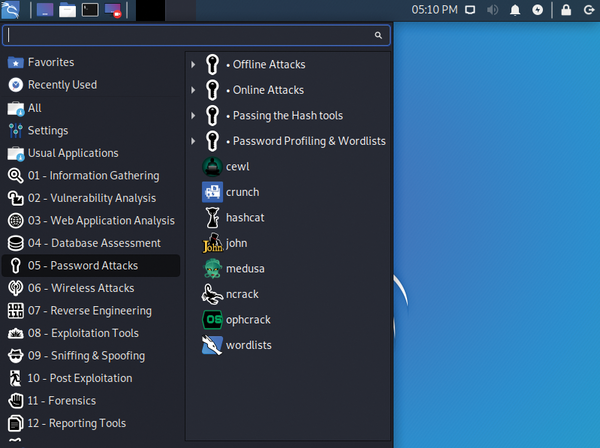
Task: Click the Recently Used section
Action: (x=62, y=85)
